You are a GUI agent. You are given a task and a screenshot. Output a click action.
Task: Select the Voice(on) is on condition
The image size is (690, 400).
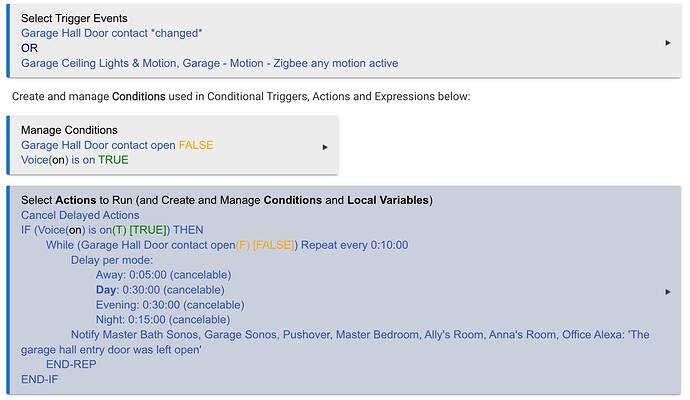pyautogui.click(x=75, y=160)
